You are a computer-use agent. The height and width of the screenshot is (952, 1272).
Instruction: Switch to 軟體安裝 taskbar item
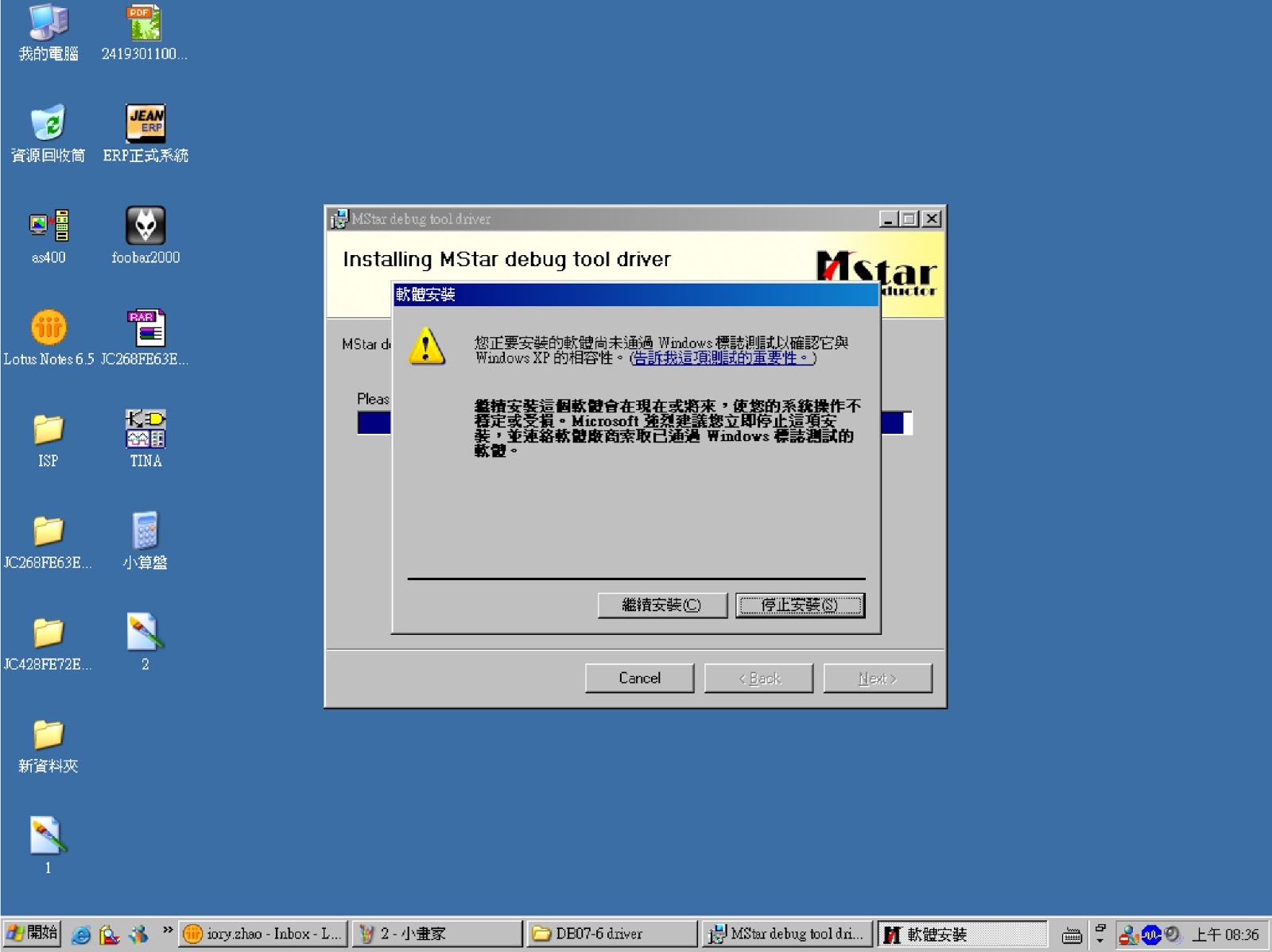(x=963, y=934)
